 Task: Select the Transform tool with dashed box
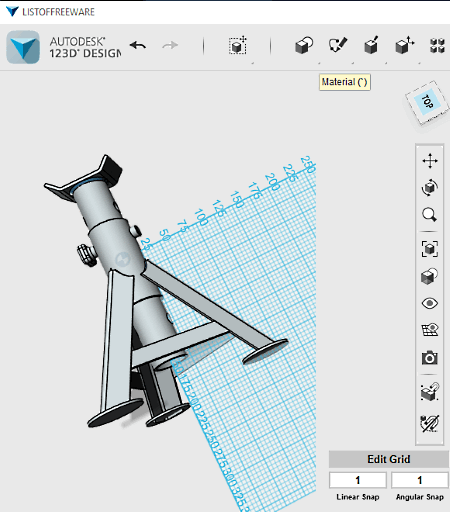pos(238,45)
